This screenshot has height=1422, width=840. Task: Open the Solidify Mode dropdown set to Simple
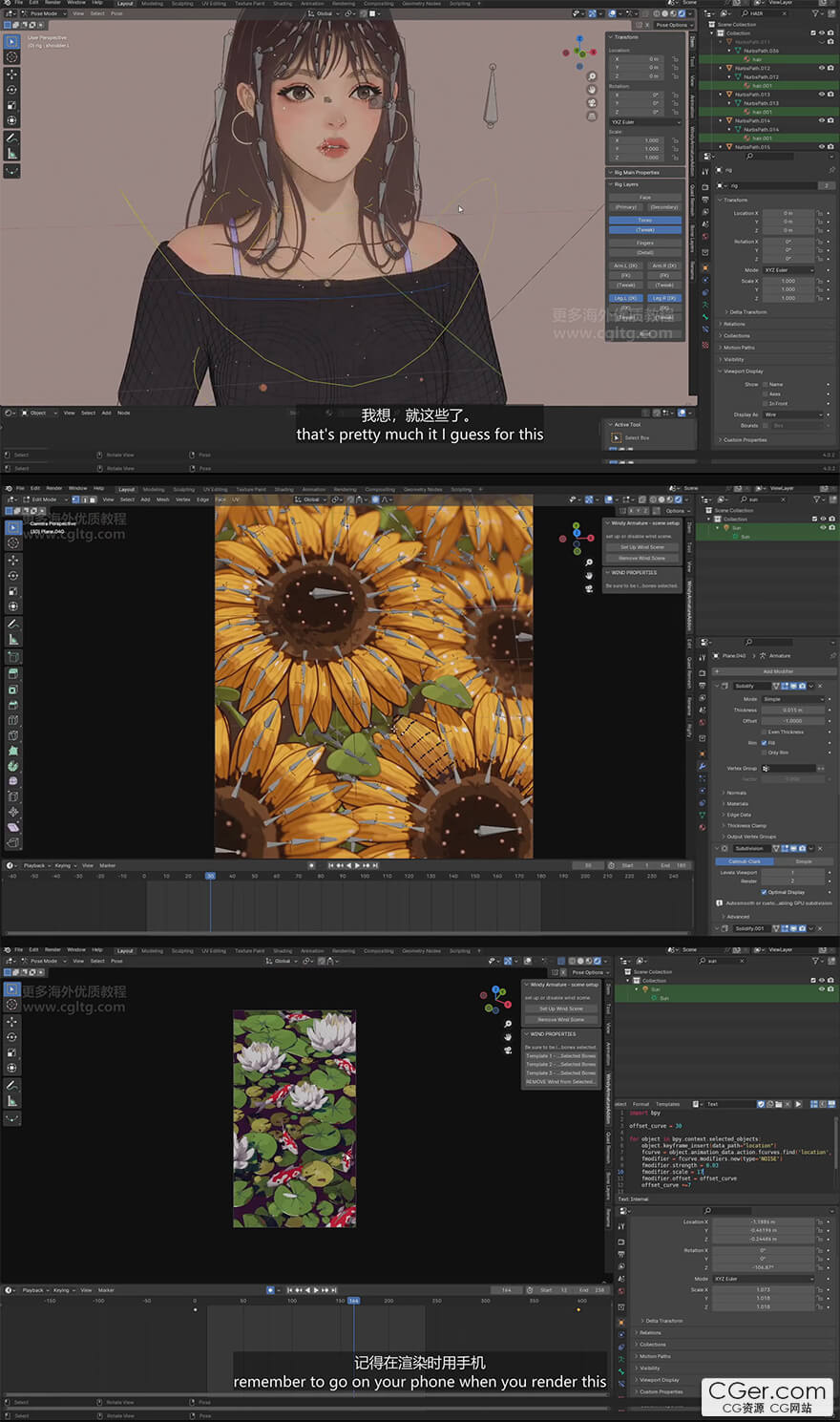[x=792, y=699]
